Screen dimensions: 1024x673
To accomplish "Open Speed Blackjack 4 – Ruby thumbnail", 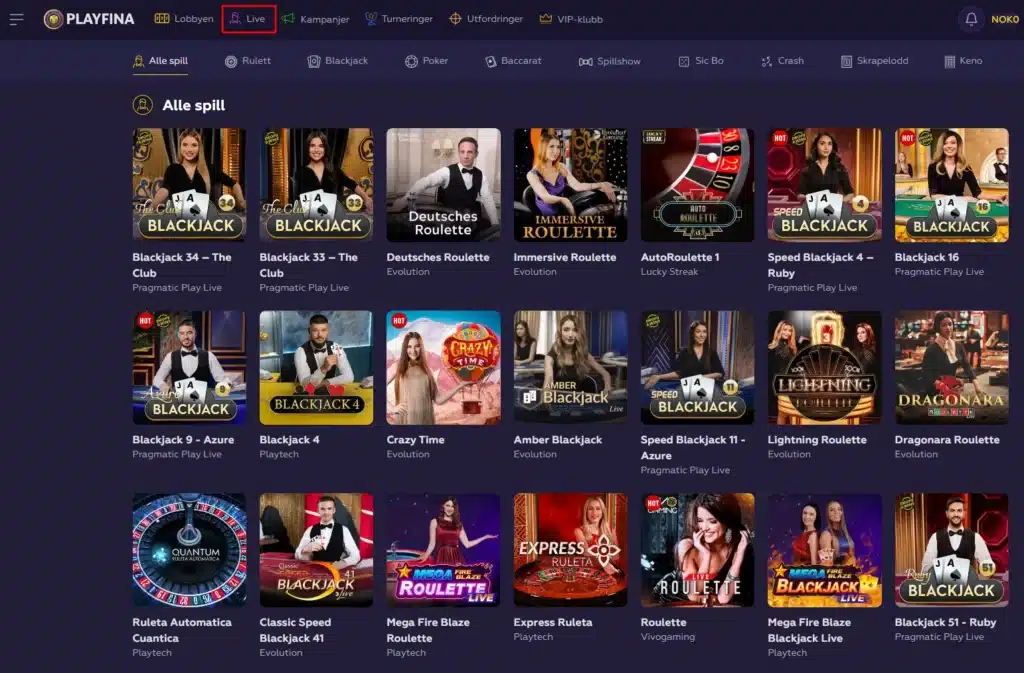I will tap(824, 185).
